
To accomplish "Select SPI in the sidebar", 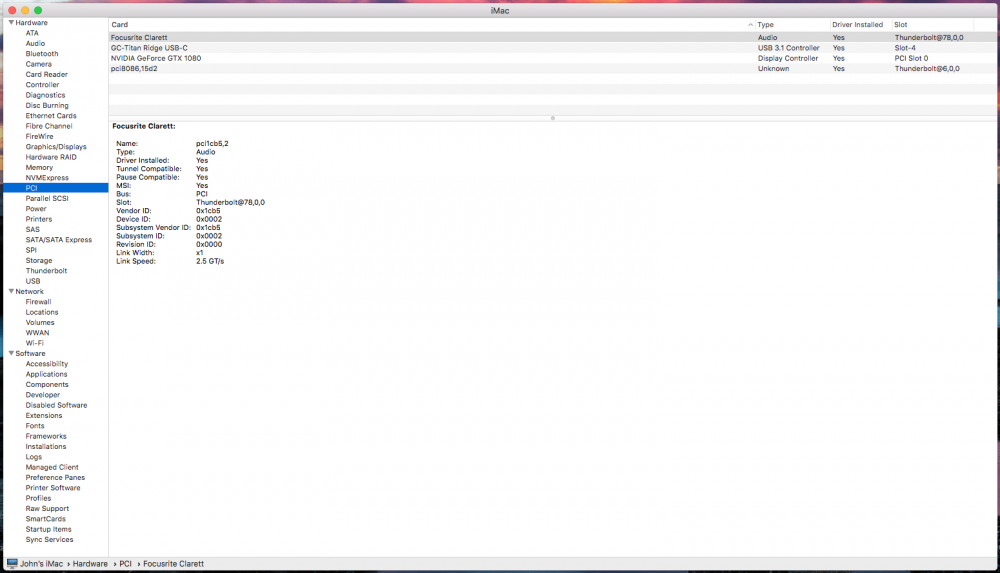I will click(31, 250).
